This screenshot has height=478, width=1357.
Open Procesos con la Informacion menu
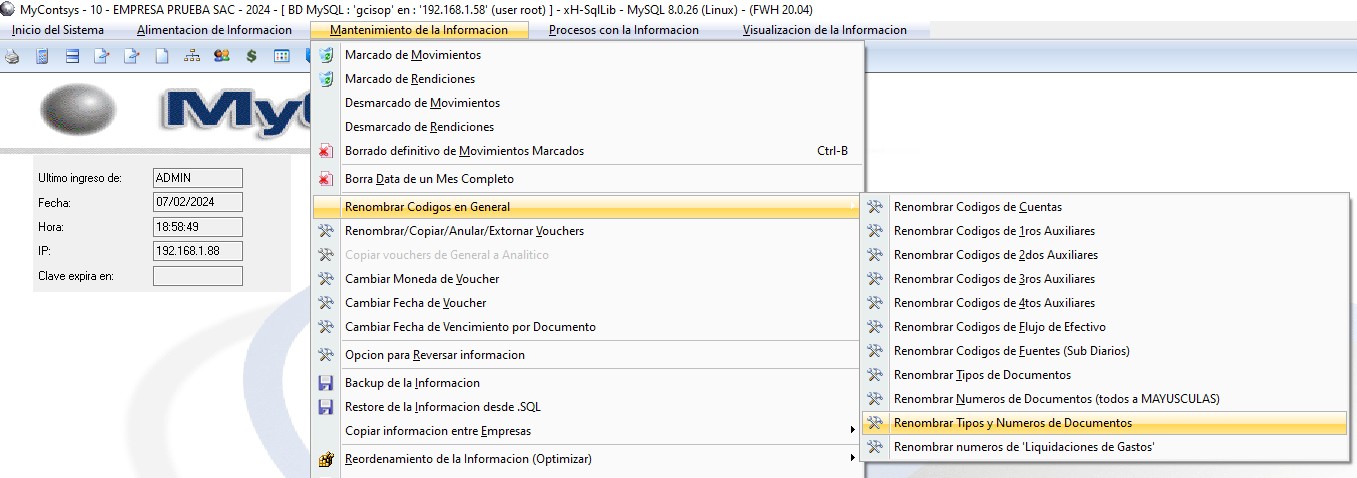(624, 30)
